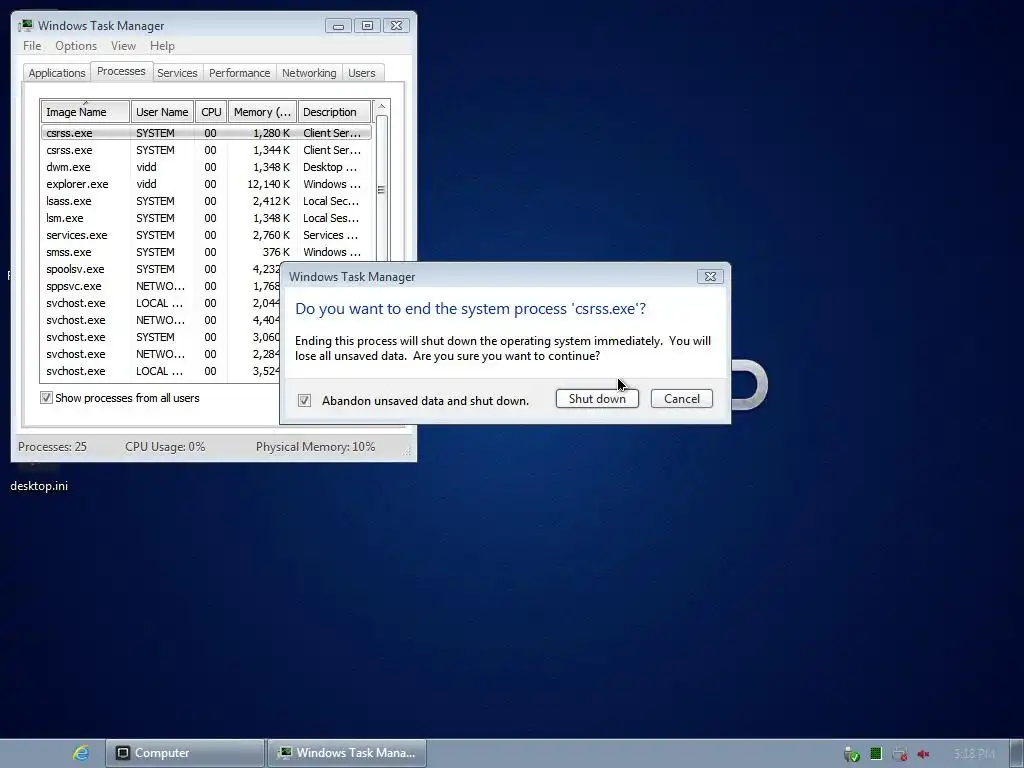
Task: Select highlighted csrss.exe row using 1,280 K
Action: [x=206, y=133]
